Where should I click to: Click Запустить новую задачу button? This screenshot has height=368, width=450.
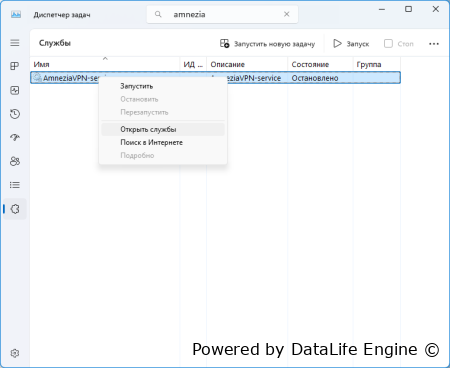coord(267,44)
